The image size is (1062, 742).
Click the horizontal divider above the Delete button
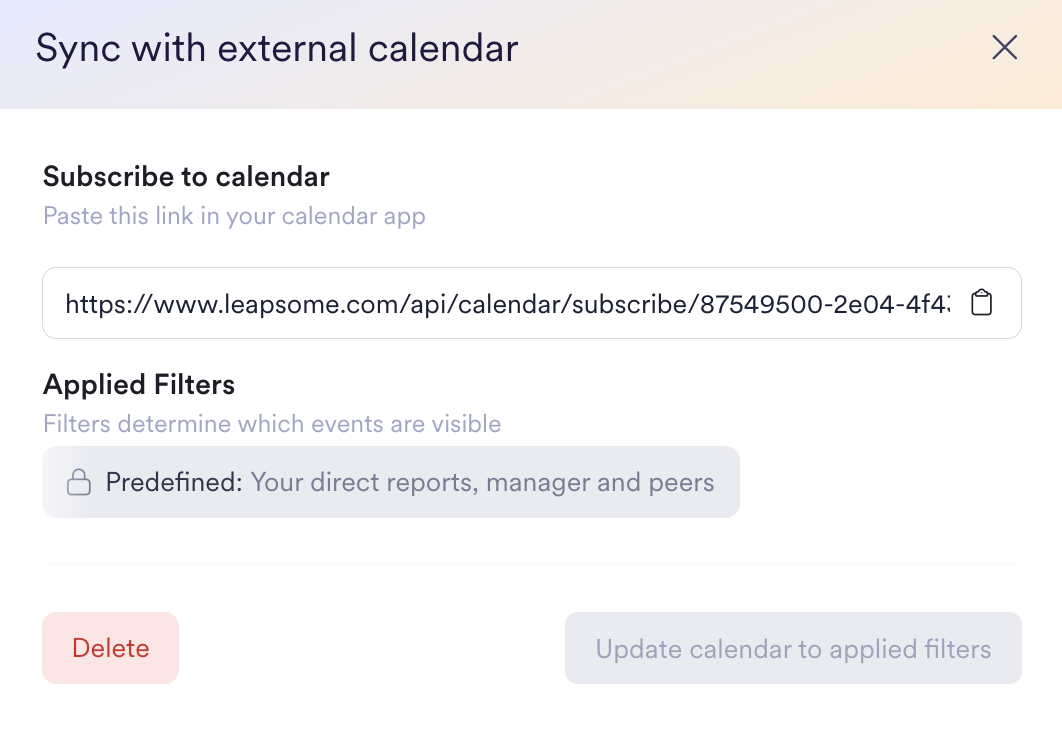(531, 564)
